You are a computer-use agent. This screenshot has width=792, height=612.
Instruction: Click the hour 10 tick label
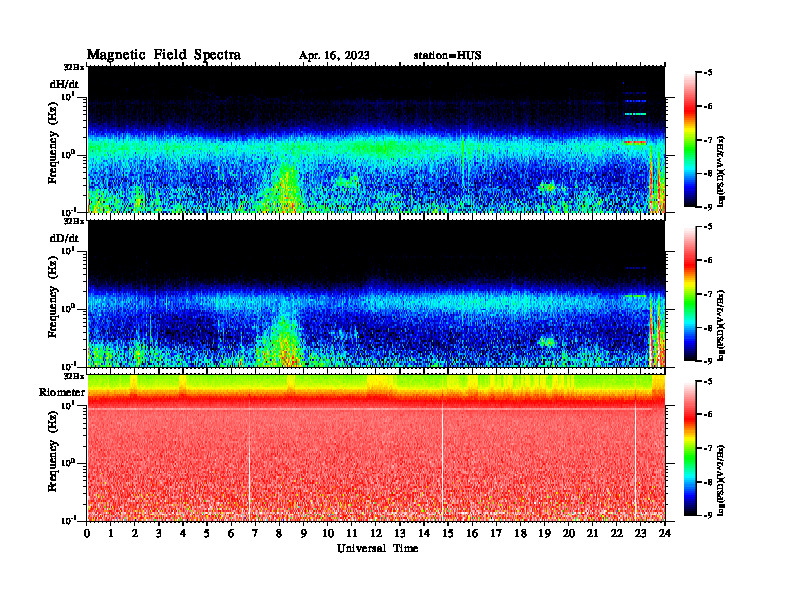point(328,533)
